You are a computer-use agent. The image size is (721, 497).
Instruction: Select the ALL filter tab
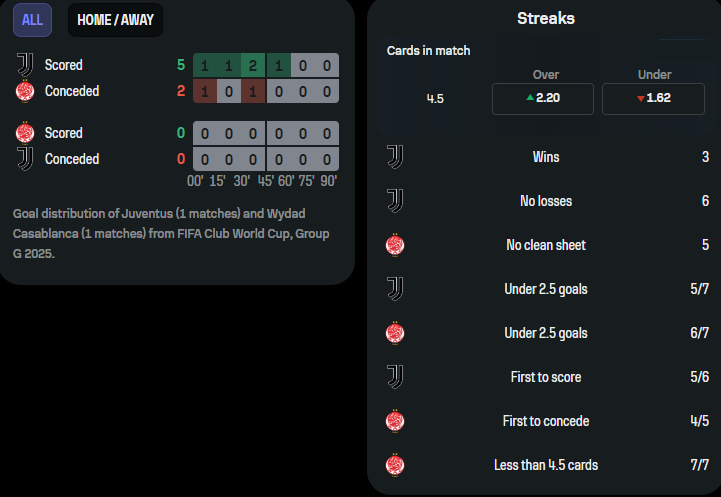coord(32,20)
